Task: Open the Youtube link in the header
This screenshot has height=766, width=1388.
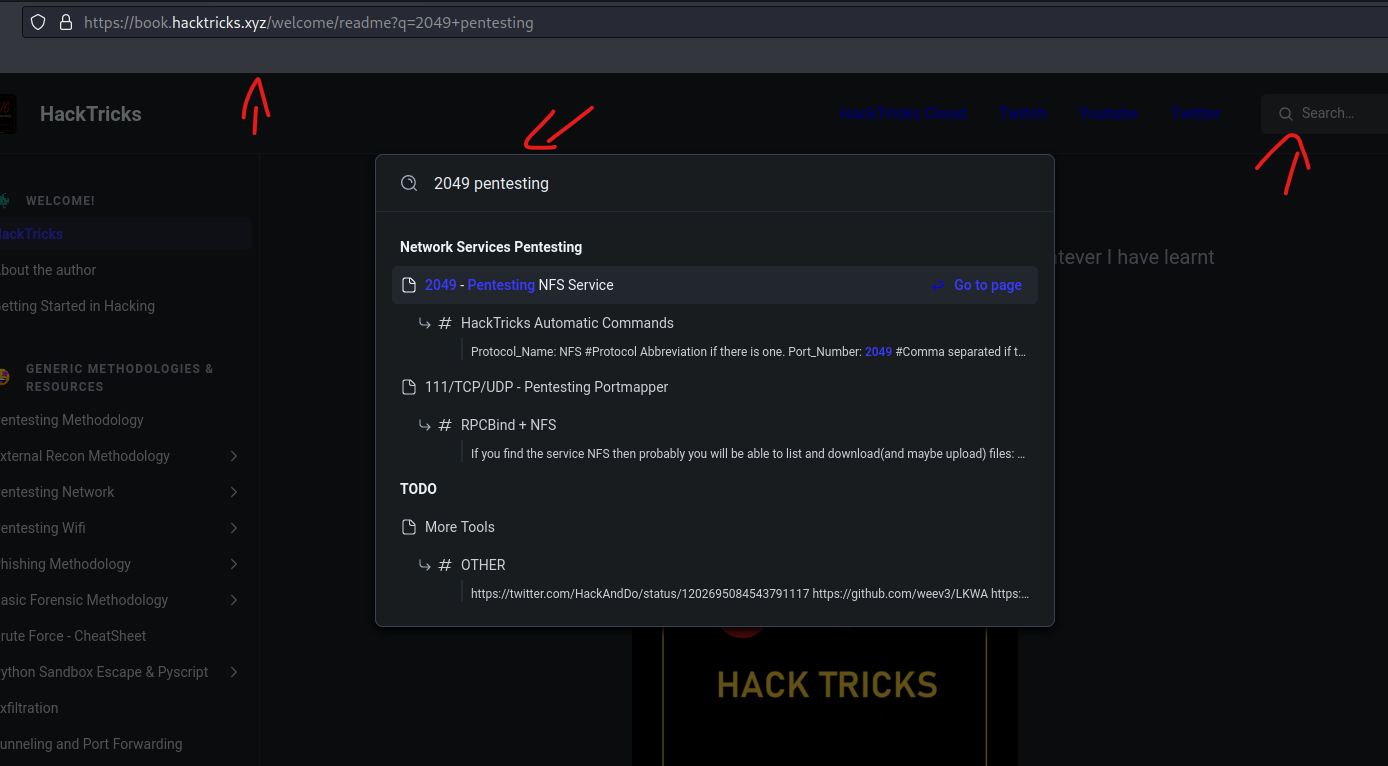Action: point(1109,114)
